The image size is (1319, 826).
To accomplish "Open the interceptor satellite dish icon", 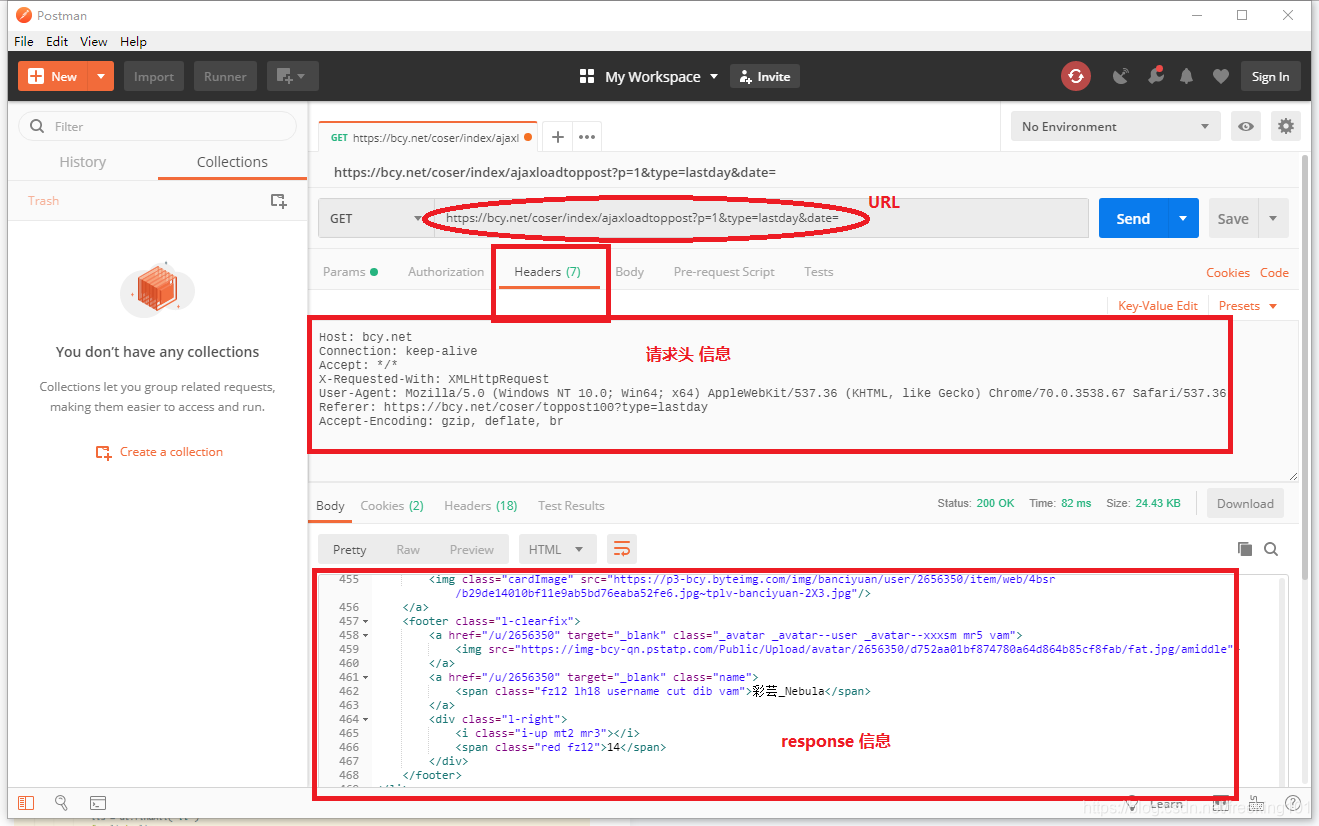I will [x=1121, y=76].
